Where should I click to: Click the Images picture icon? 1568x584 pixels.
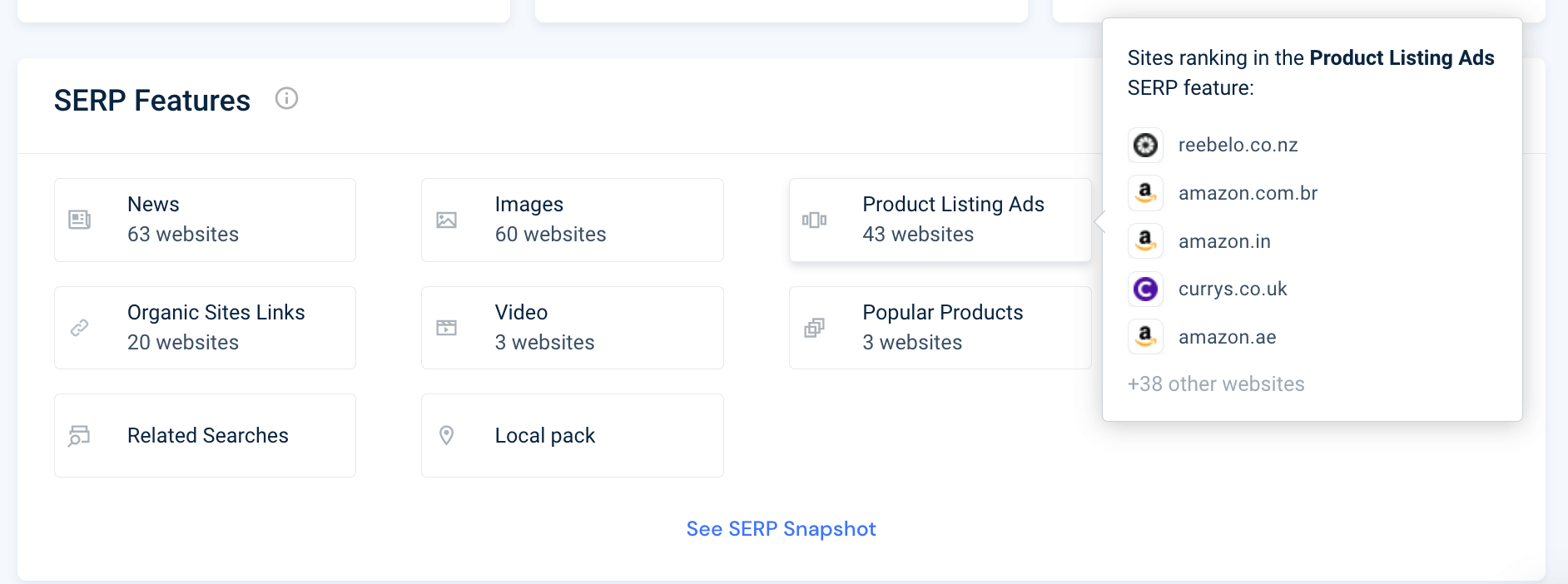pyautogui.click(x=447, y=220)
